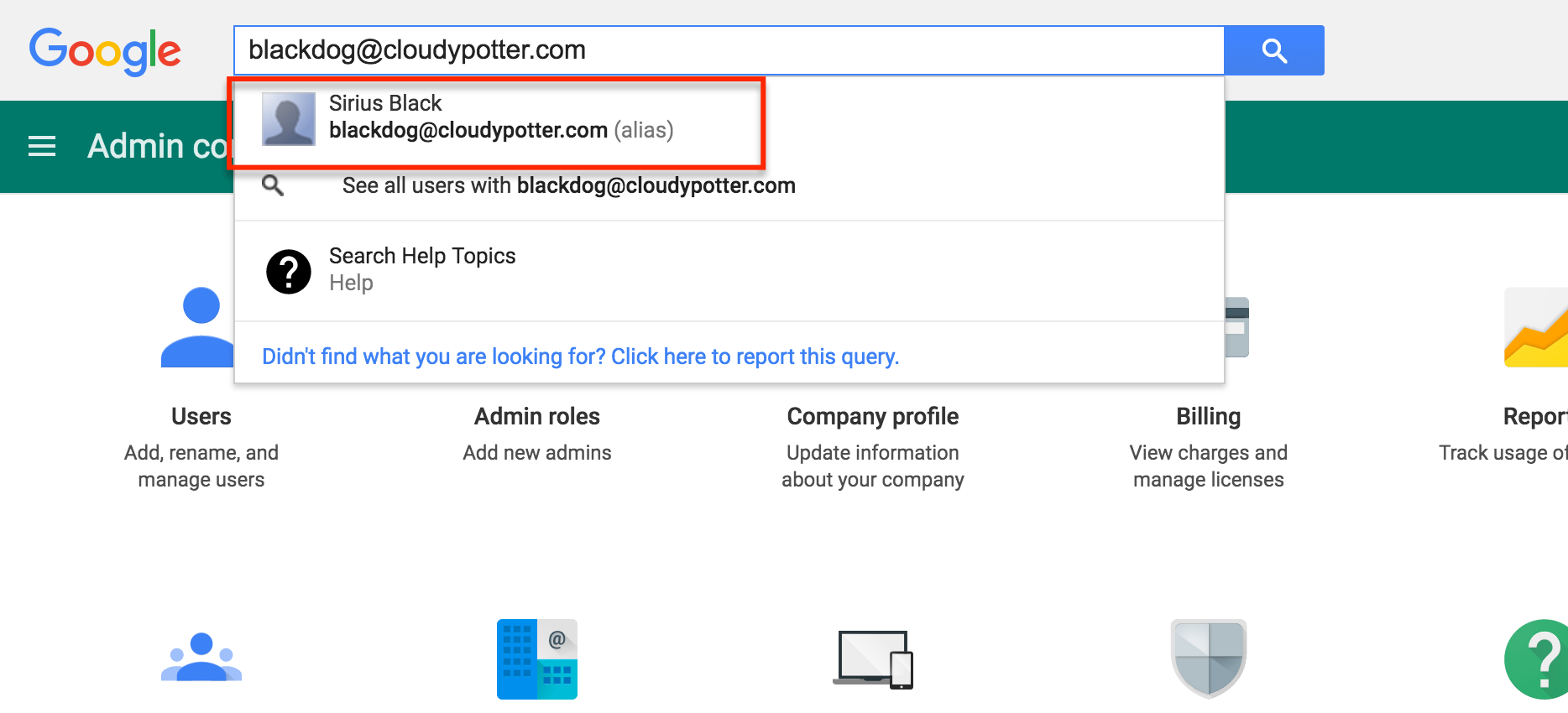This screenshot has height=713, width=1568.
Task: Open the green Support question icon
Action: coord(1536,659)
